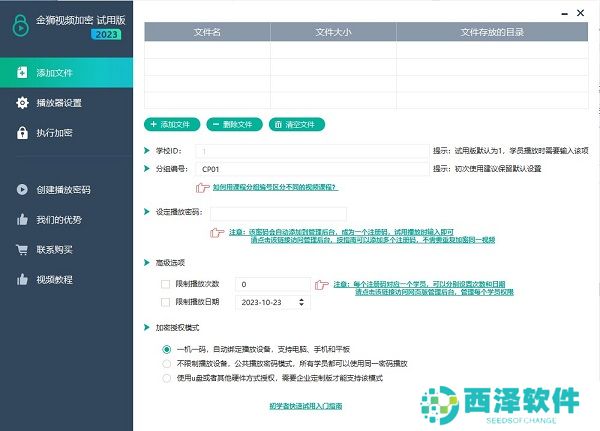Open the link 如何用课程分组编号区分不同的视频课程

pos(276,187)
